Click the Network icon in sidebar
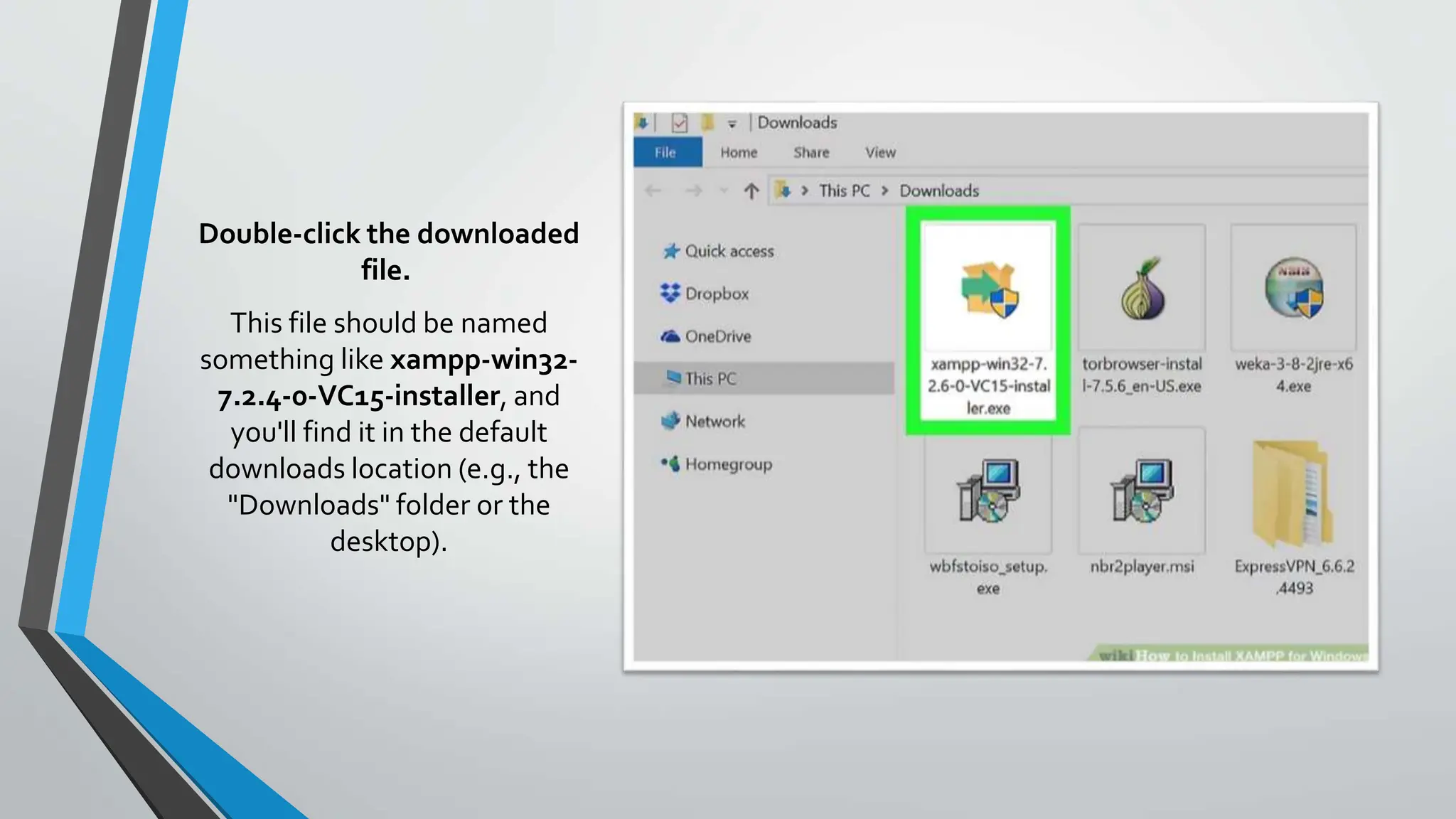Image resolution: width=1456 pixels, height=819 pixels. (670, 421)
